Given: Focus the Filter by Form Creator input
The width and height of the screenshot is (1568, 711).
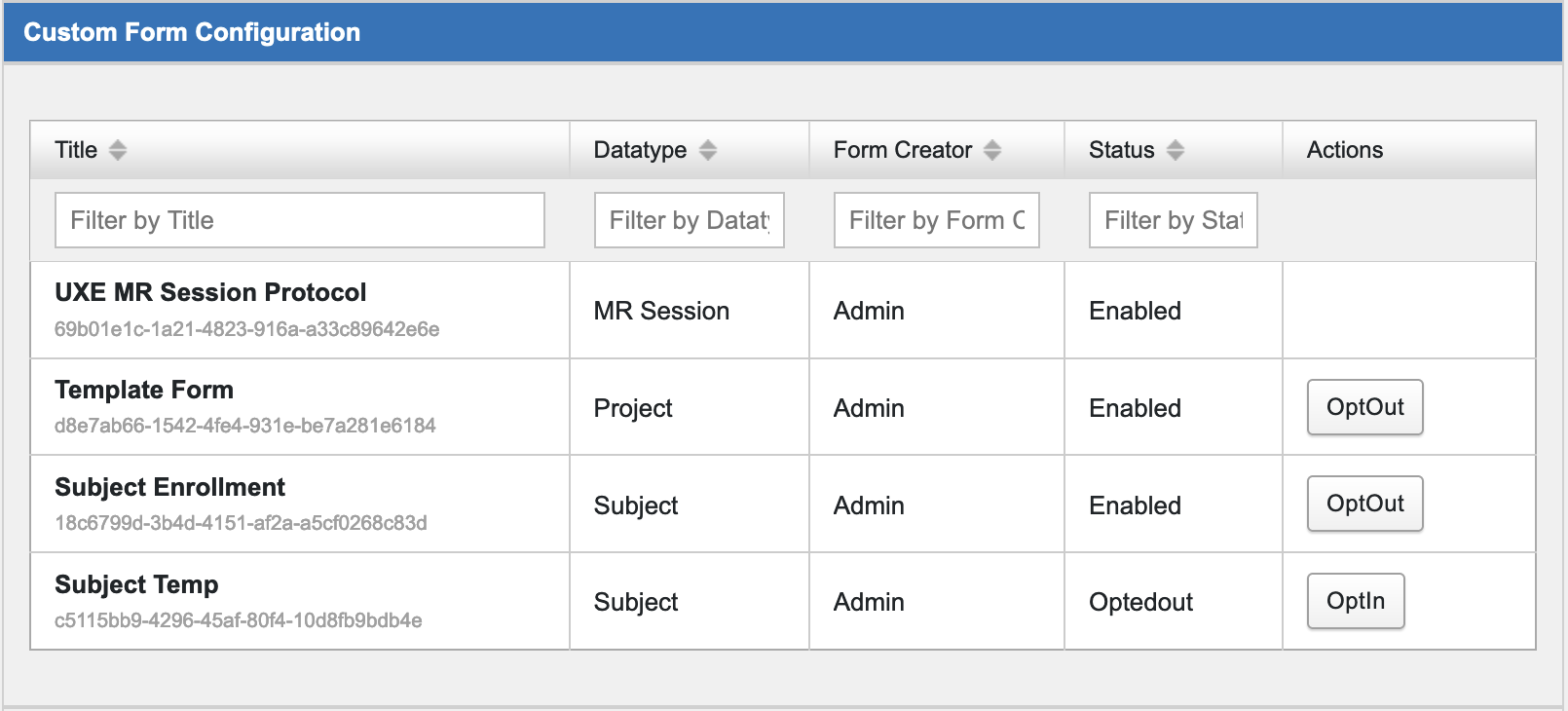Looking at the screenshot, I should pos(936,220).
